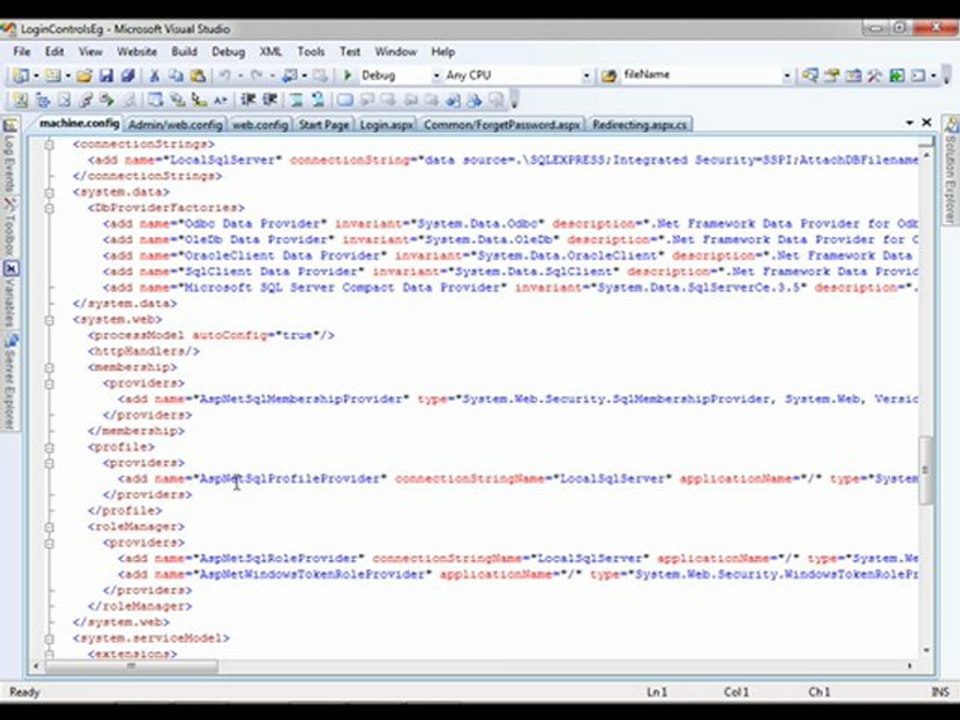
Task: Open the Window menu
Action: tap(396, 52)
